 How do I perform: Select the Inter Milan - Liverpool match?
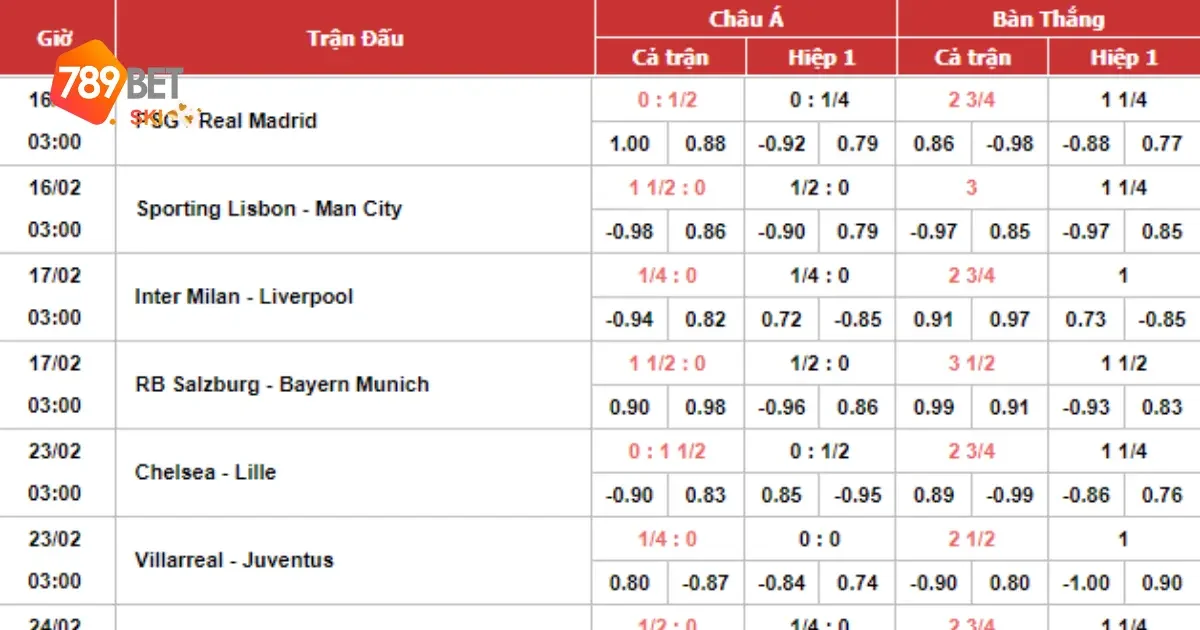tap(243, 297)
